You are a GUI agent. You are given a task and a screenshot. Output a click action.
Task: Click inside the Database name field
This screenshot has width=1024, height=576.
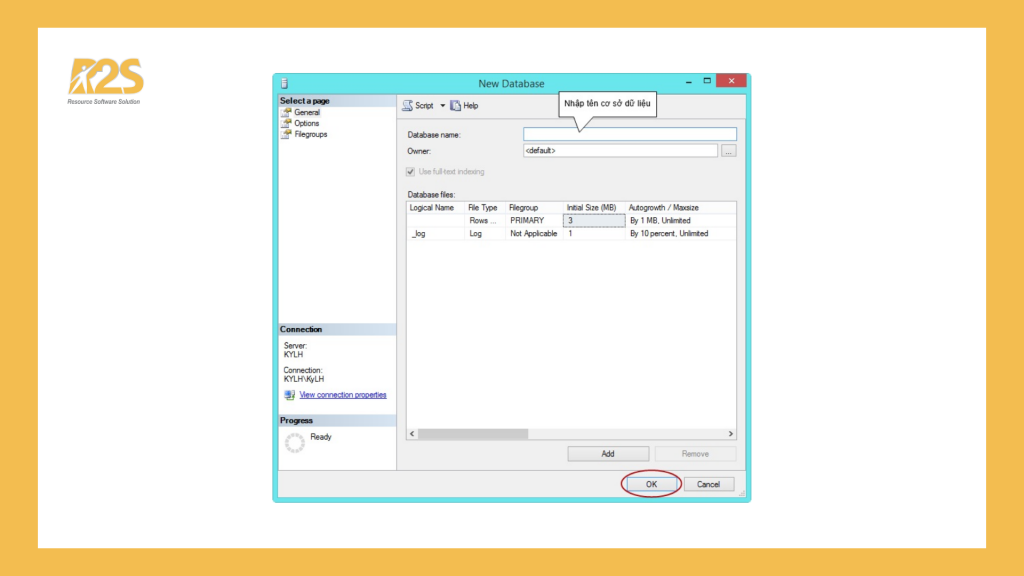[x=628, y=133]
